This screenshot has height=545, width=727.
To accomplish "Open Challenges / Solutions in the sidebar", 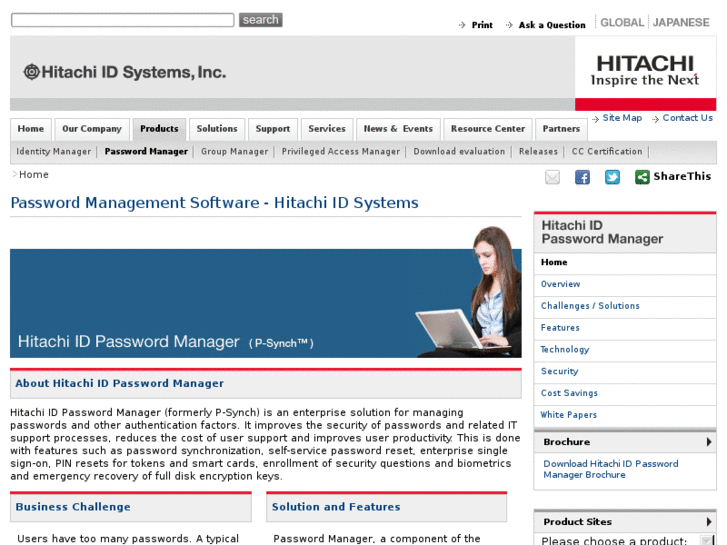I will 590,306.
